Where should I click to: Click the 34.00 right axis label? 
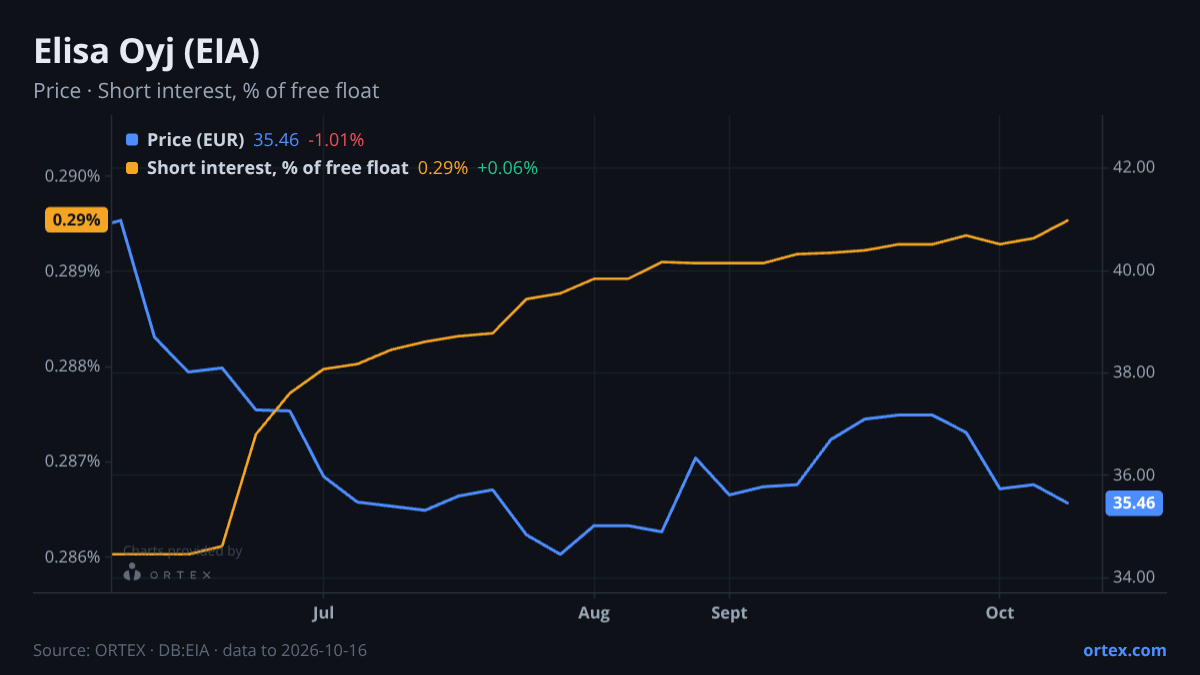(x=1135, y=577)
